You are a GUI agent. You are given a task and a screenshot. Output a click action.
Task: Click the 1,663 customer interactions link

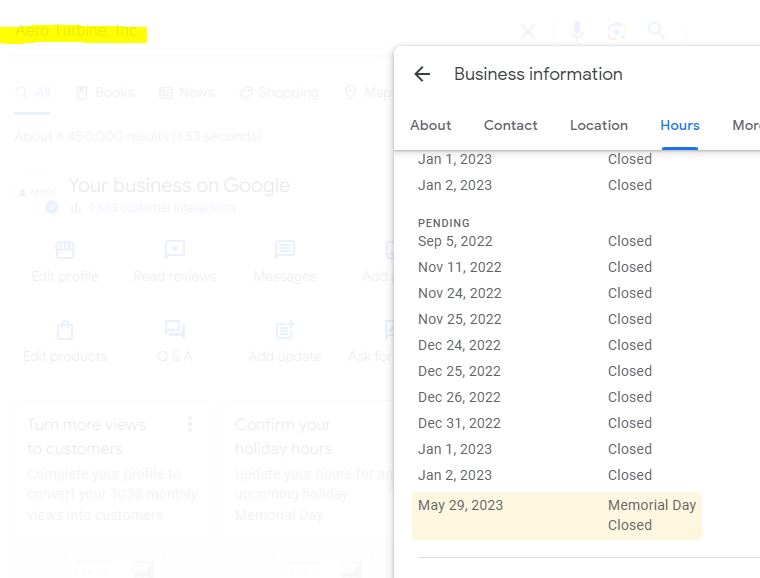click(162, 208)
